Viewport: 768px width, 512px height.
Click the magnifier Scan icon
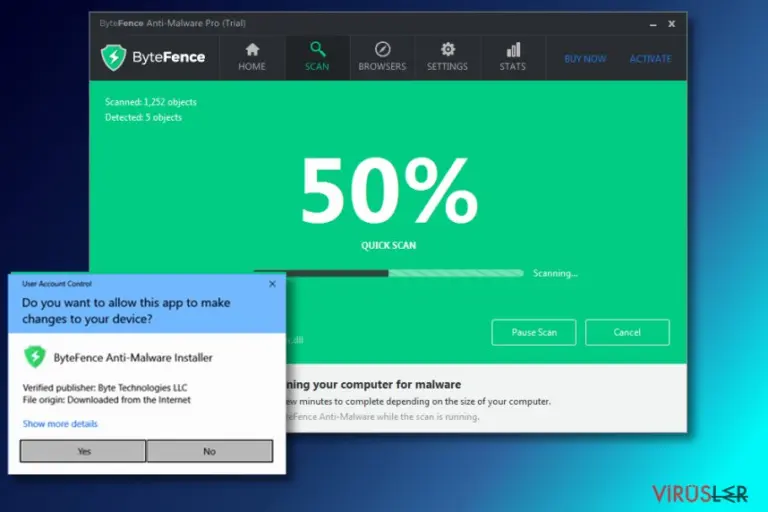click(317, 49)
